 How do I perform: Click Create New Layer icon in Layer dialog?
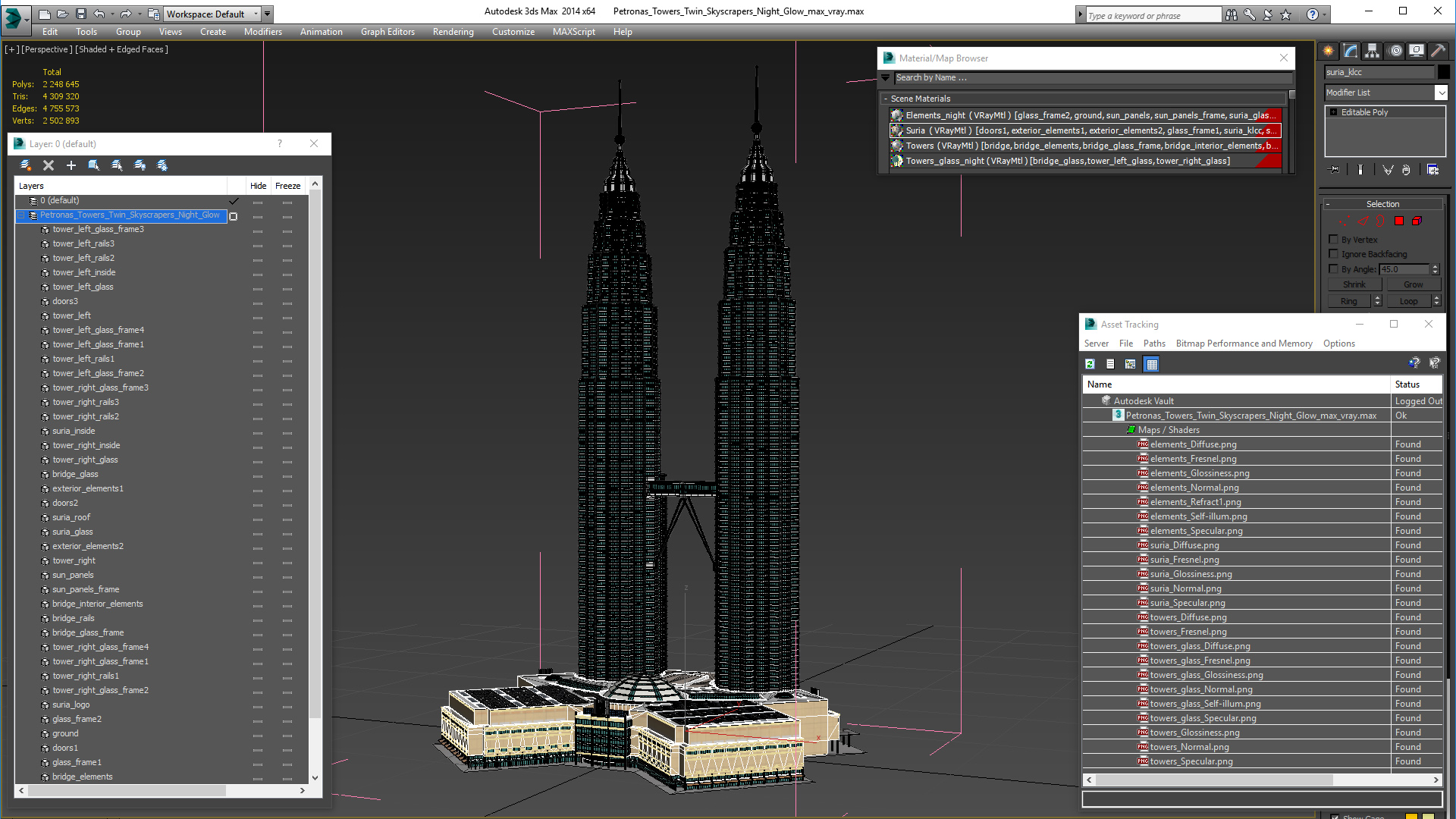coord(26,165)
